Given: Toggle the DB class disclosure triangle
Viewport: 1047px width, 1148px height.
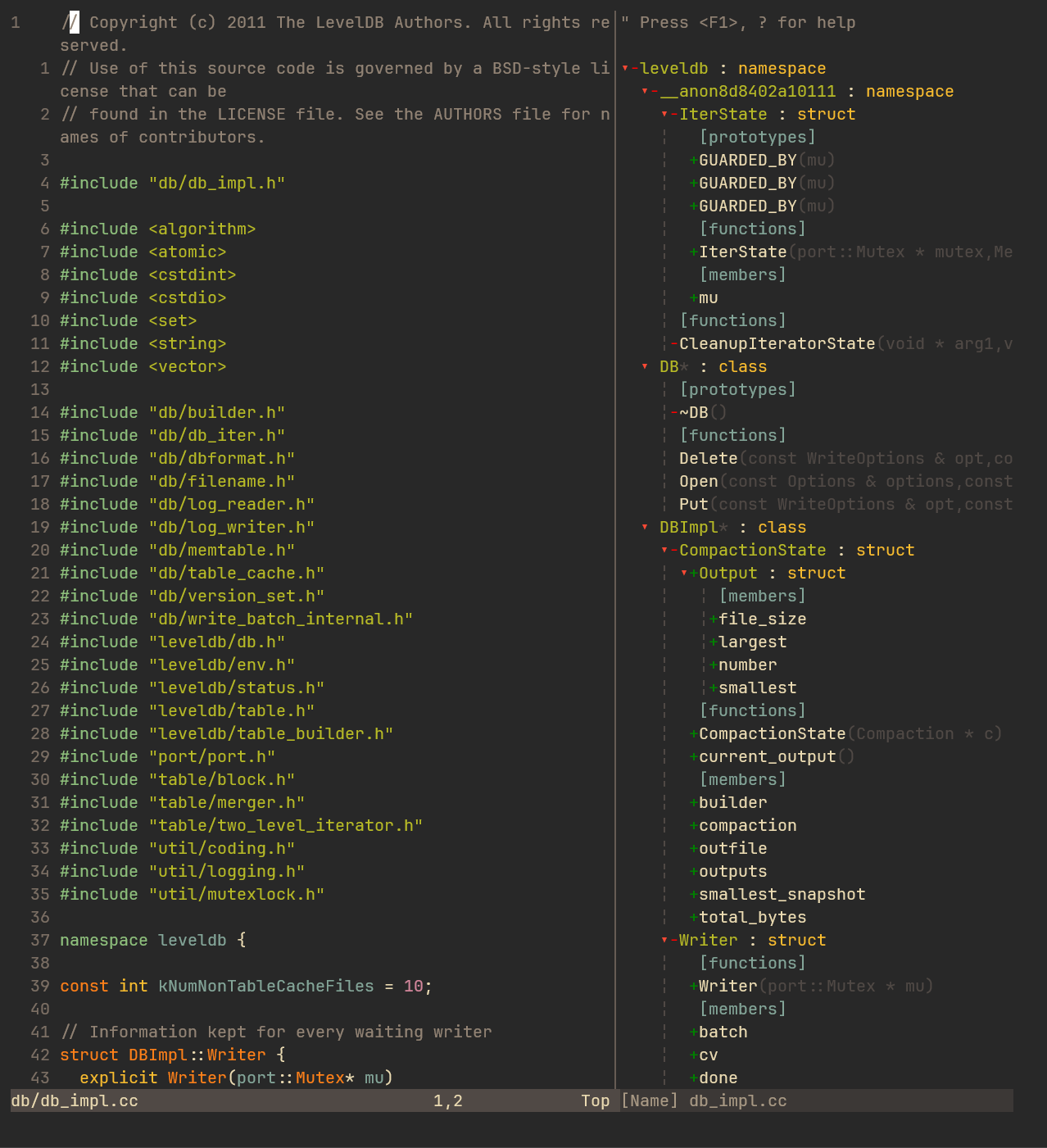Looking at the screenshot, I should [644, 366].
